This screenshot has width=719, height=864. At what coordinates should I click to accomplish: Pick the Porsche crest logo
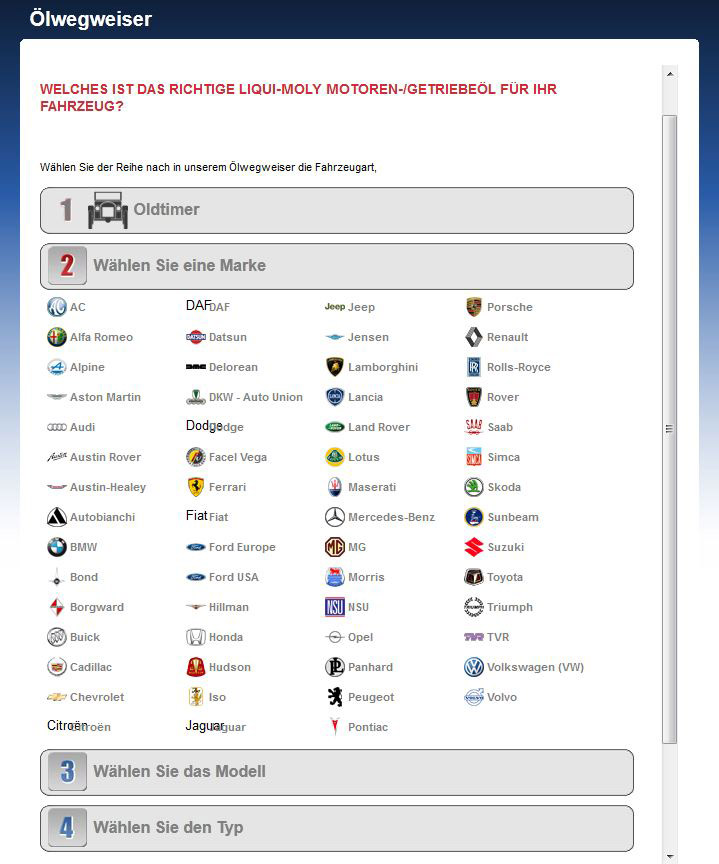(474, 307)
